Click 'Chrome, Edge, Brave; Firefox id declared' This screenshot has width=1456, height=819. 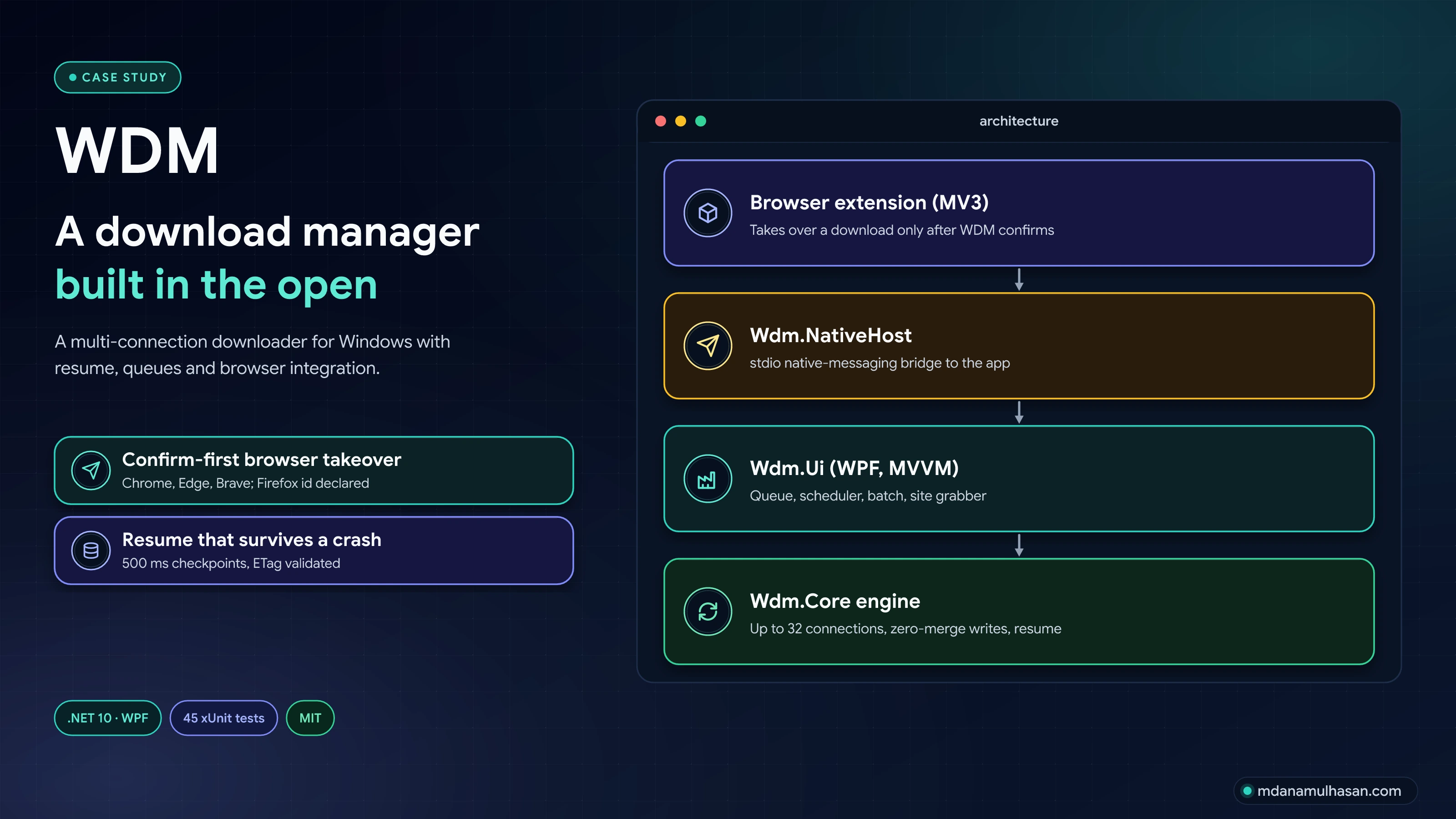point(245,483)
